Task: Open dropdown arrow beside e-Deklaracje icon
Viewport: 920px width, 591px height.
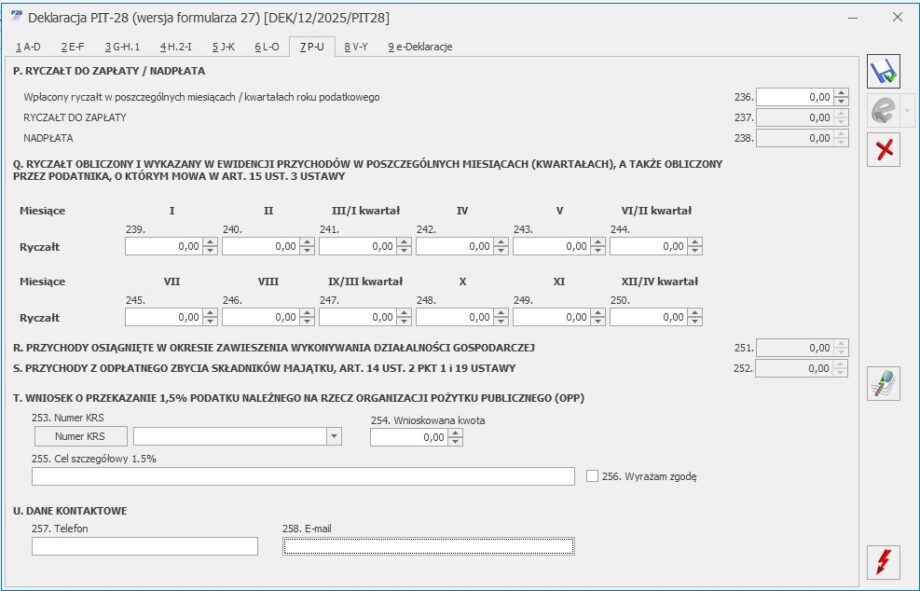Action: pos(908,111)
